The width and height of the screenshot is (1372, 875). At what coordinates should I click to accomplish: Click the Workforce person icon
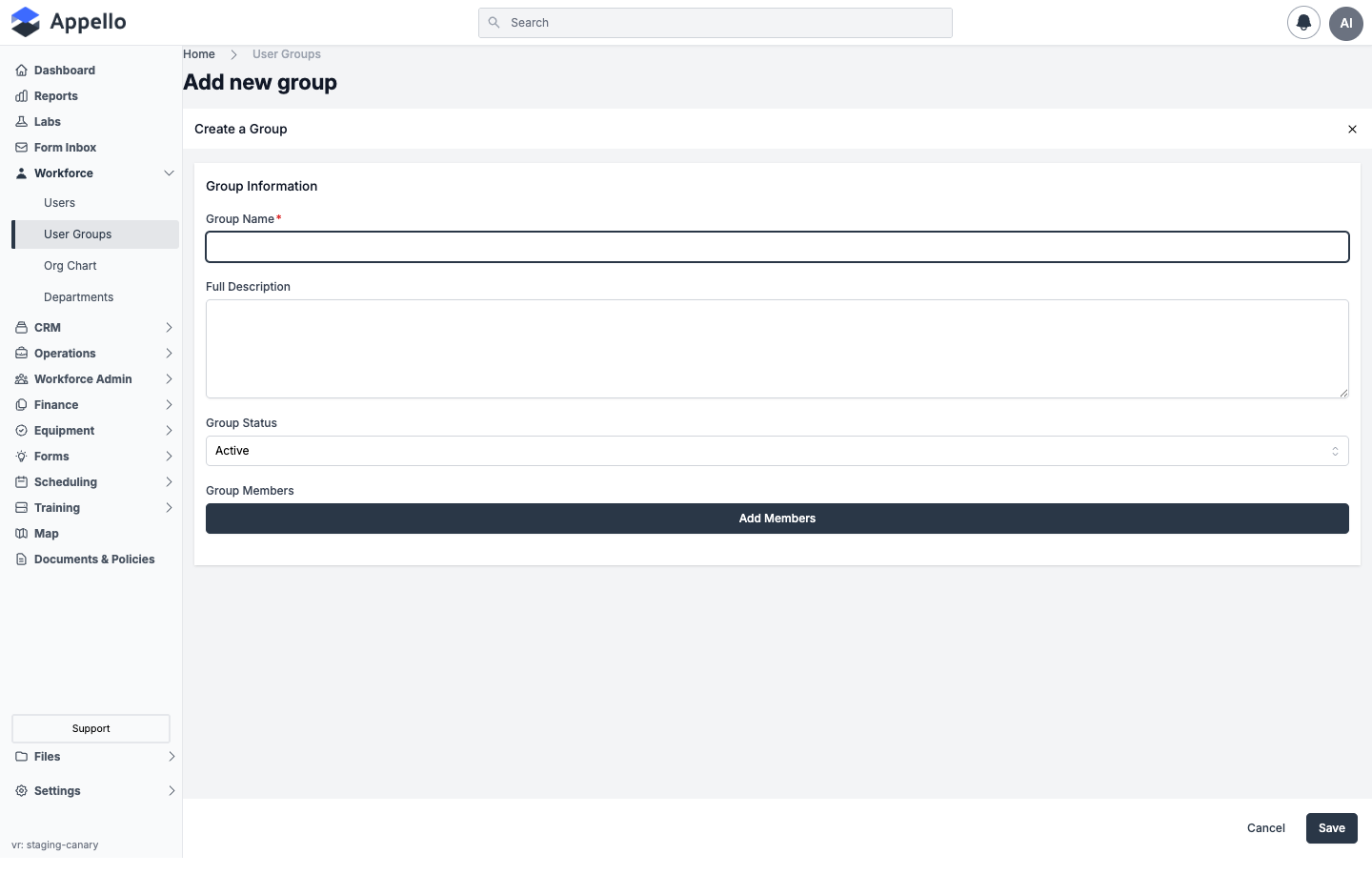21,173
